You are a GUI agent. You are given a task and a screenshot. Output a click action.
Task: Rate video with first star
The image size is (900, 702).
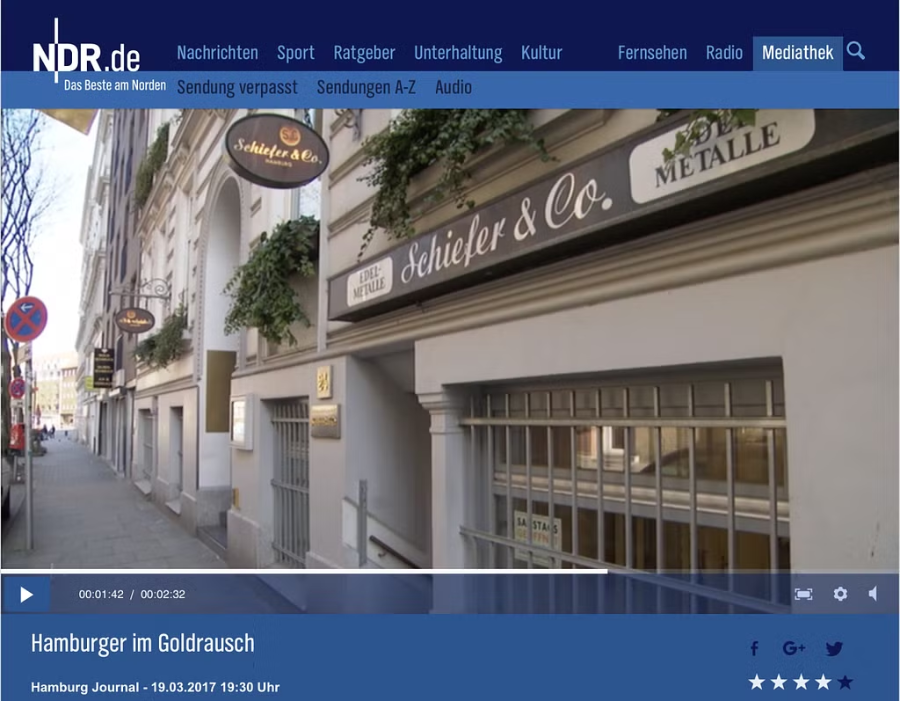tap(757, 682)
